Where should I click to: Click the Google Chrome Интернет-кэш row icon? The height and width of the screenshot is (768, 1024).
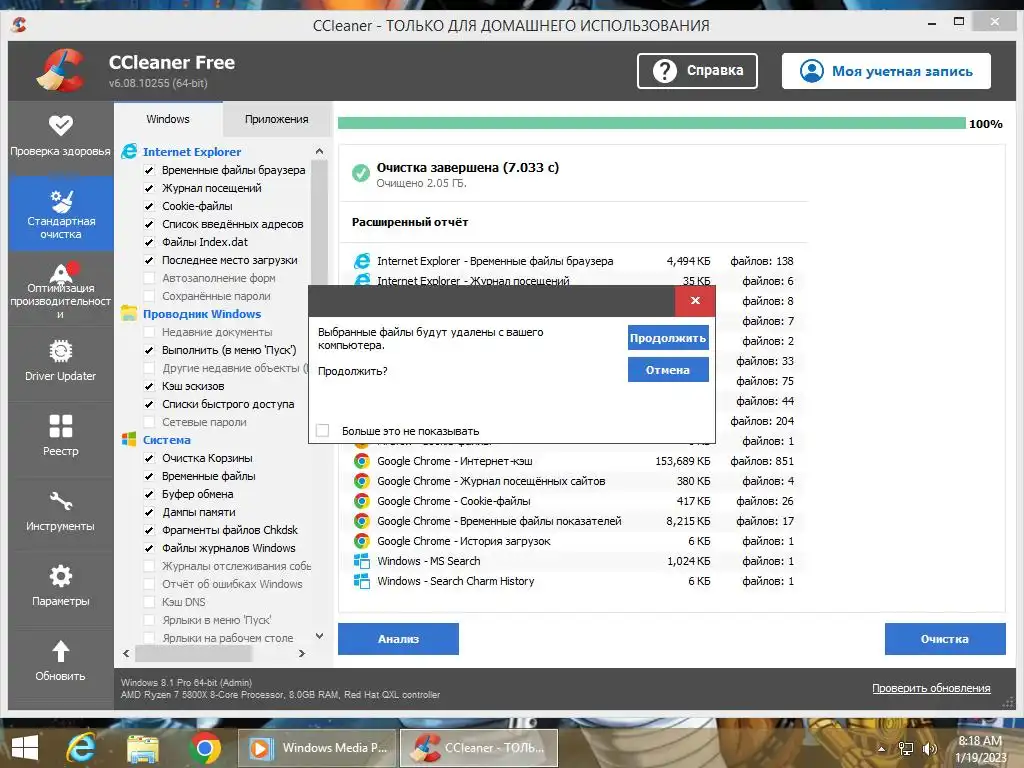point(361,461)
